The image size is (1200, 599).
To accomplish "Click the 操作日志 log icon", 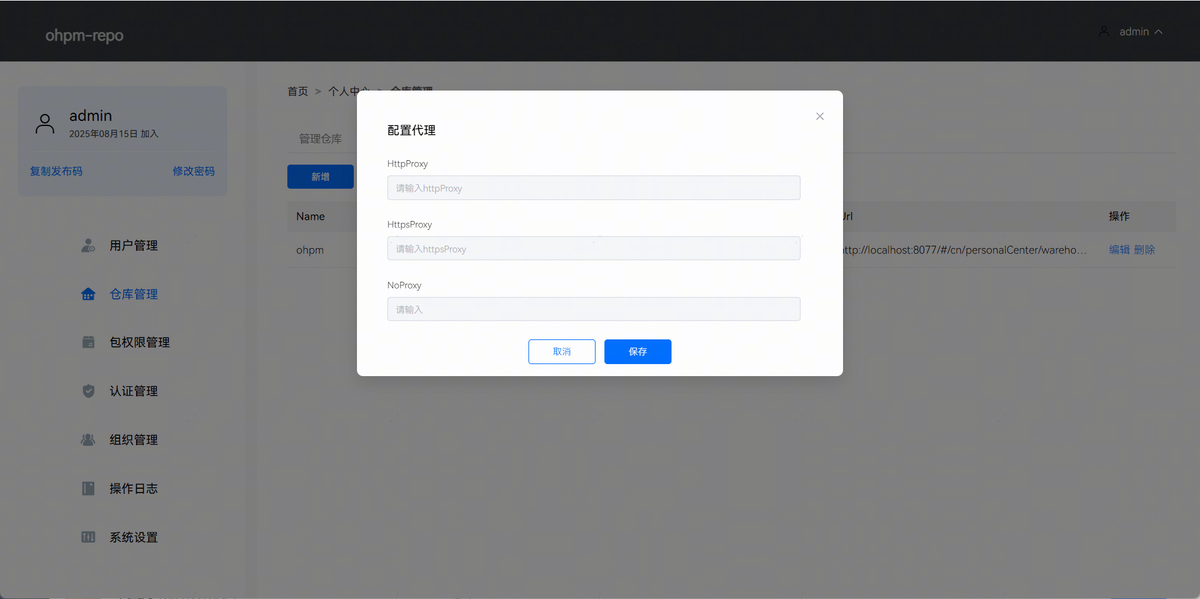I will pos(88,489).
